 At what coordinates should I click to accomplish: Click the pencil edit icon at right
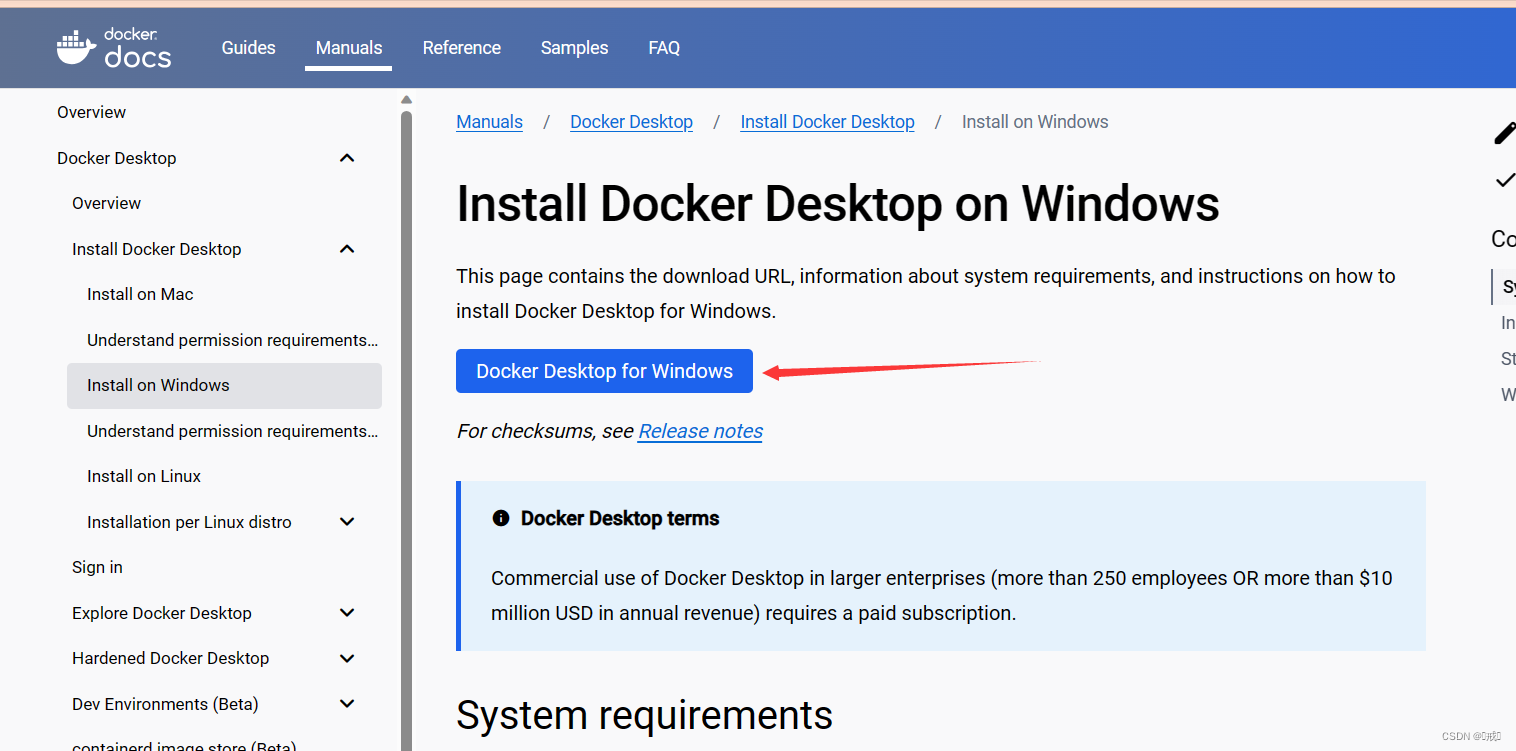[x=1505, y=133]
